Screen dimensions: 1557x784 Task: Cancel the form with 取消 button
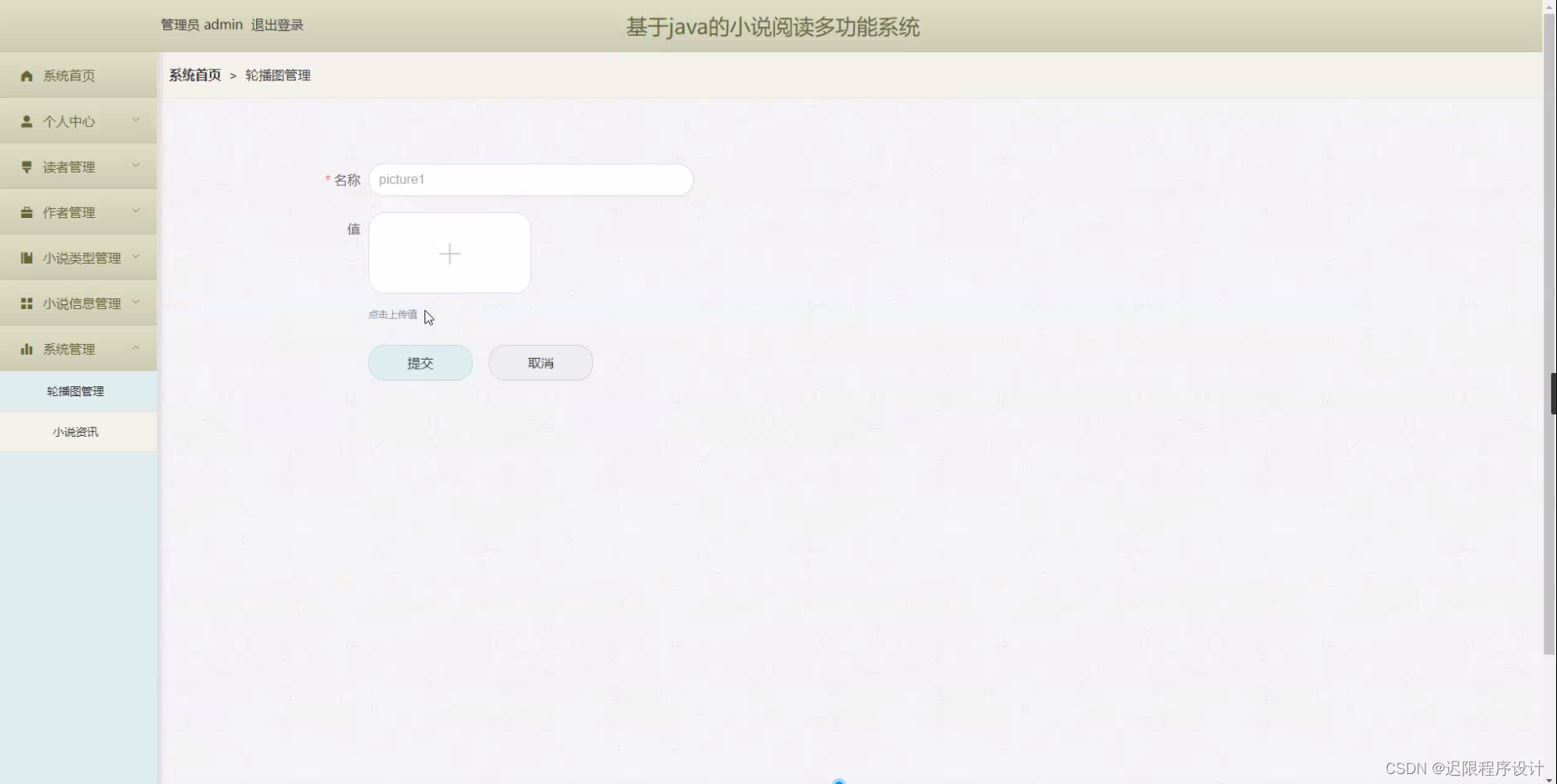pos(541,363)
